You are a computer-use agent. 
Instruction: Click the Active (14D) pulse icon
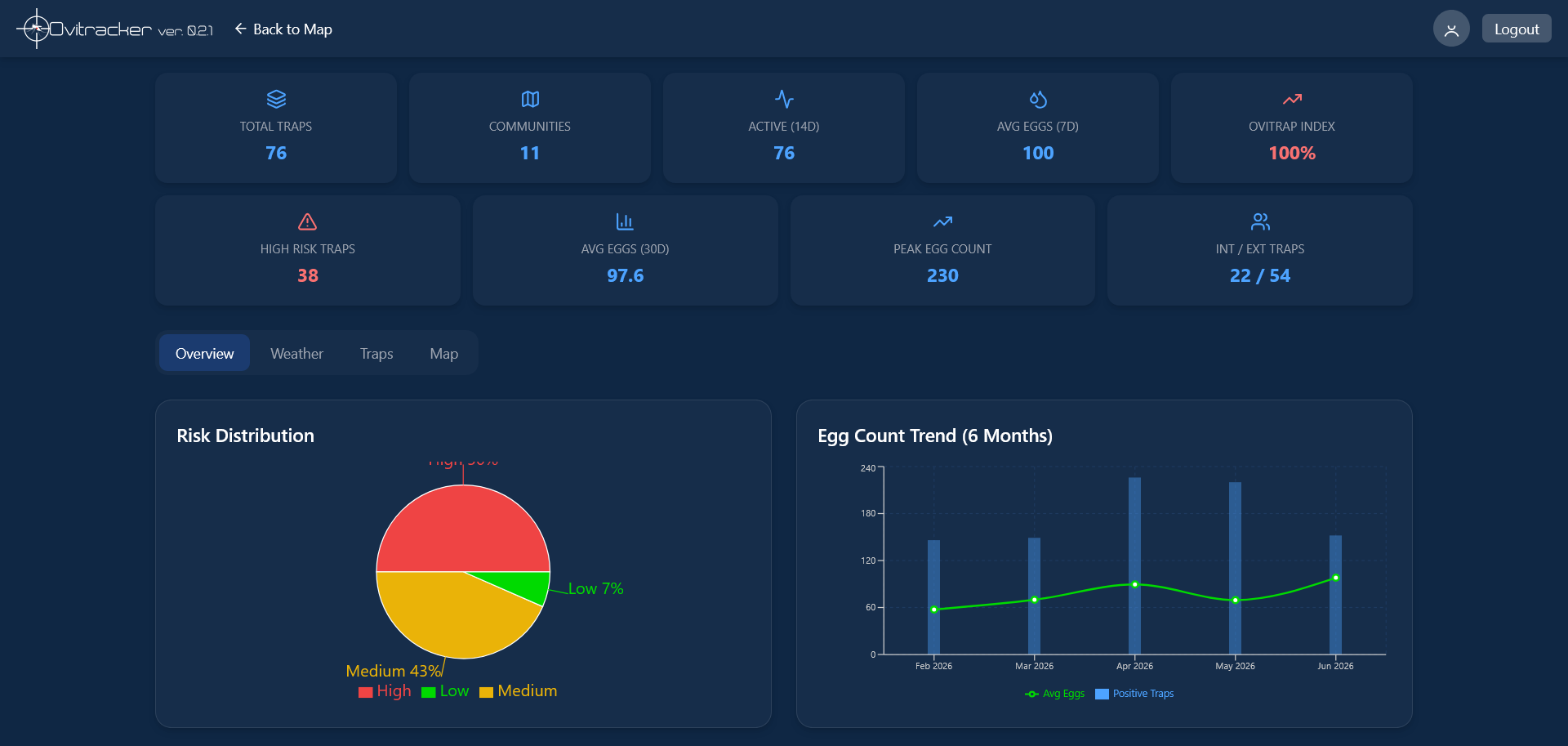pos(784,99)
